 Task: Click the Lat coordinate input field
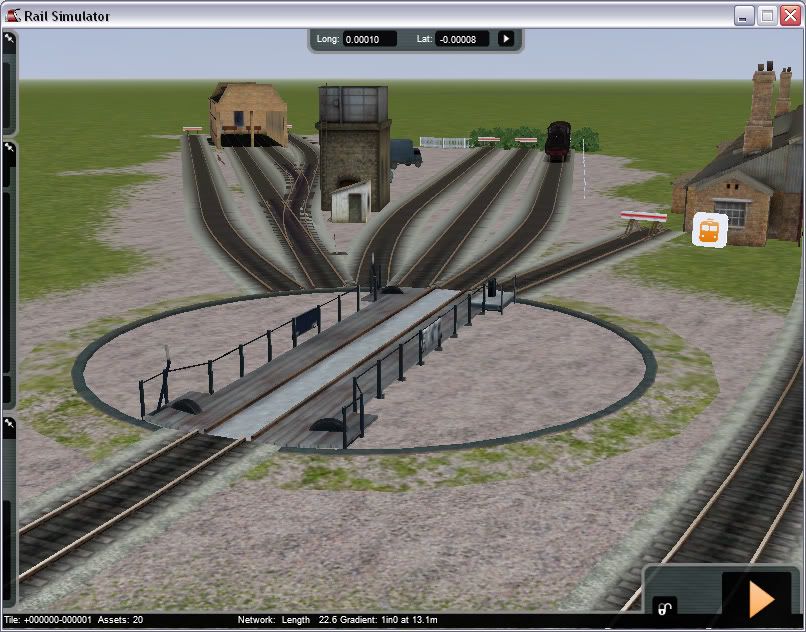click(462, 40)
